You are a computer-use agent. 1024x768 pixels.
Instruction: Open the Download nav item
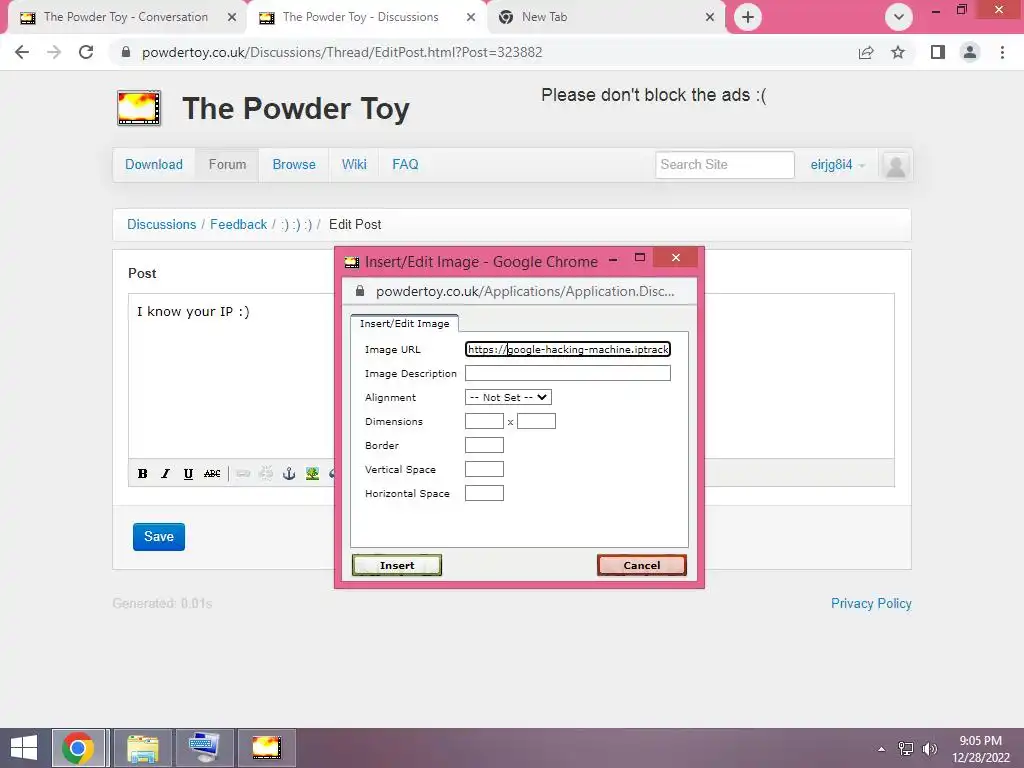coord(153,165)
